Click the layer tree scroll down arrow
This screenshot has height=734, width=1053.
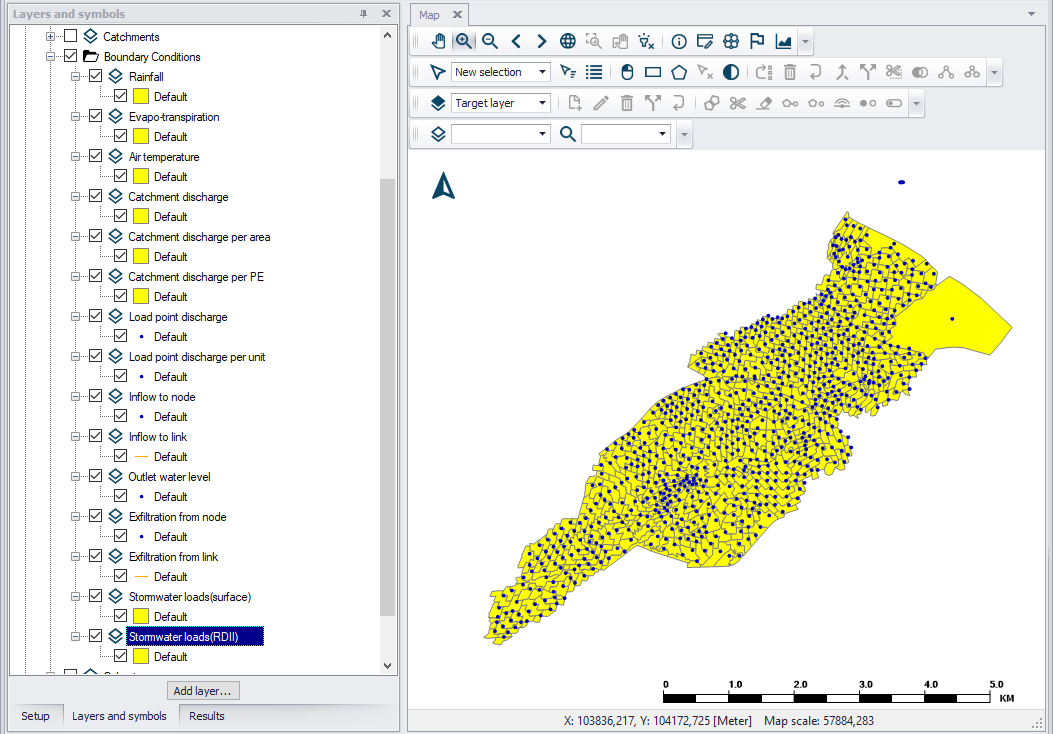click(387, 666)
